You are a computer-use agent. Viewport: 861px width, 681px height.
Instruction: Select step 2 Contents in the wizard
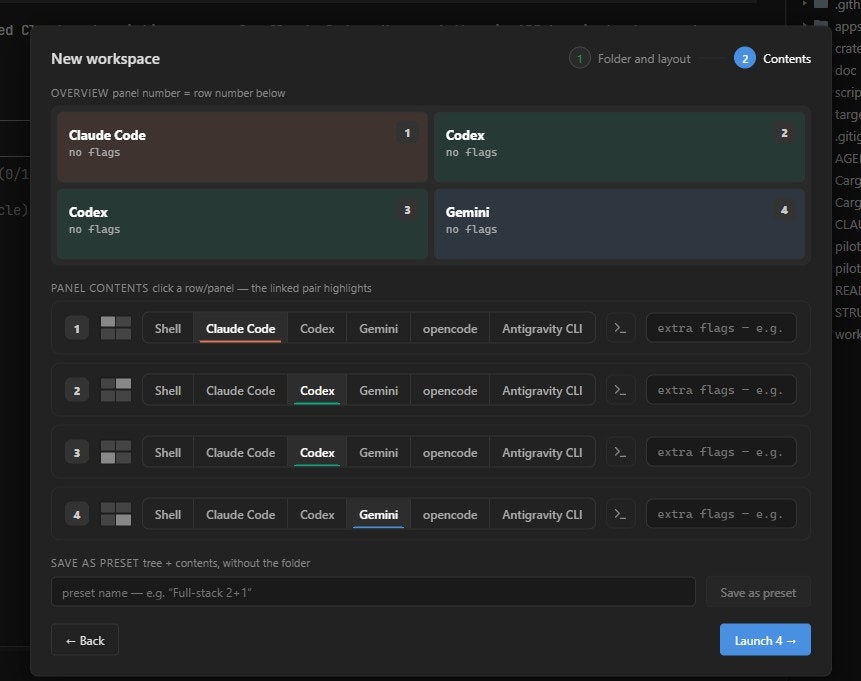[773, 58]
